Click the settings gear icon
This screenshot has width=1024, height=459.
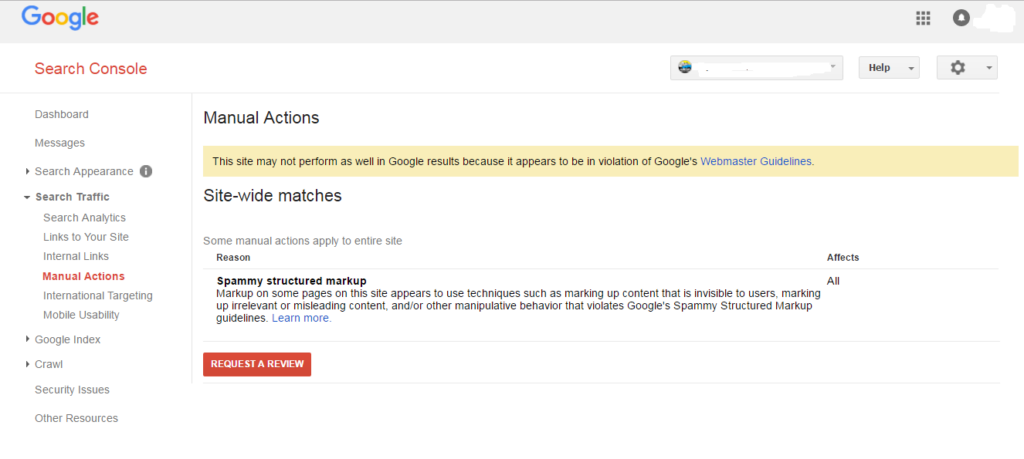pyautogui.click(x=957, y=67)
